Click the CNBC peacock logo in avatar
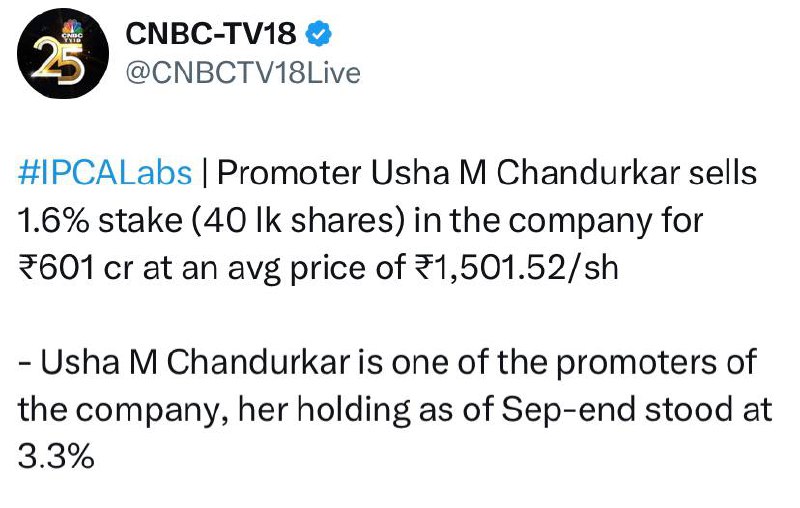800x508 pixels. click(x=72, y=30)
